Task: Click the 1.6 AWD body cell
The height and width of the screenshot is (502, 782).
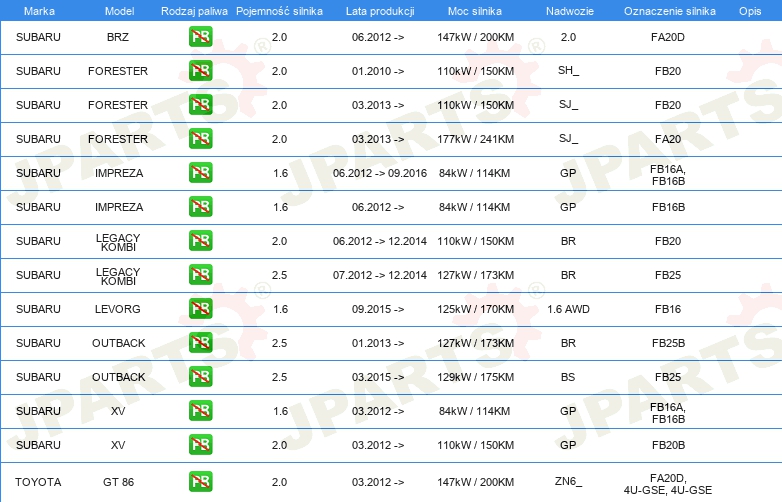Action: 568,309
